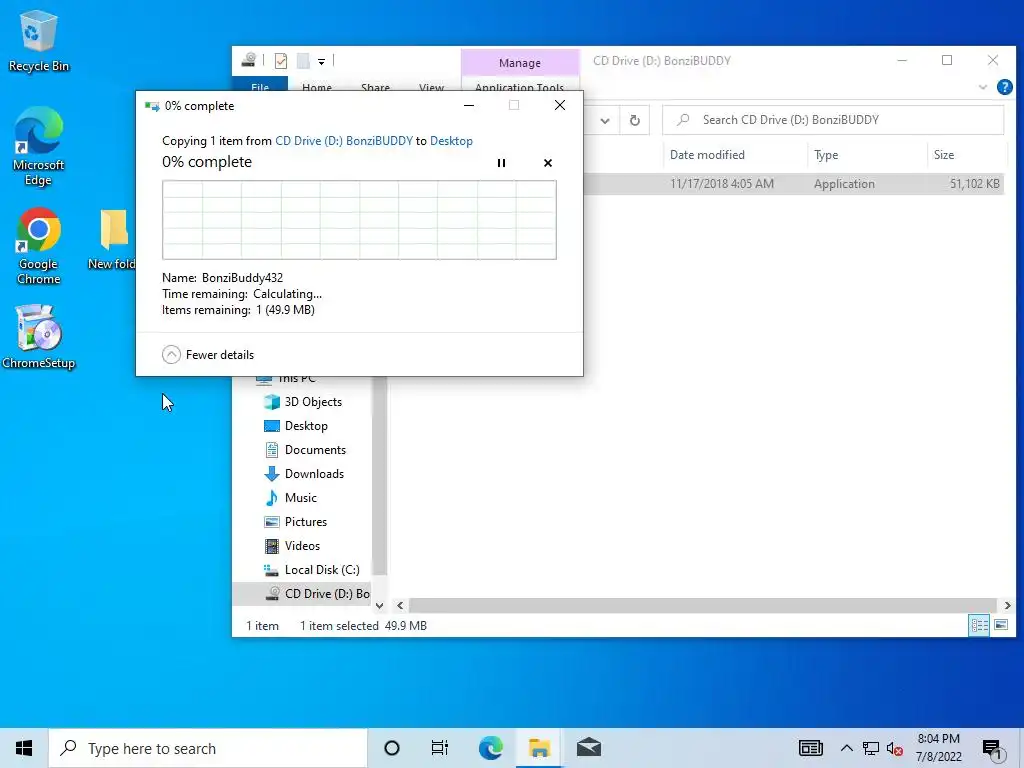The width and height of the screenshot is (1024, 768).
Task: Open Pictures in the navigation pane
Action: 306,522
